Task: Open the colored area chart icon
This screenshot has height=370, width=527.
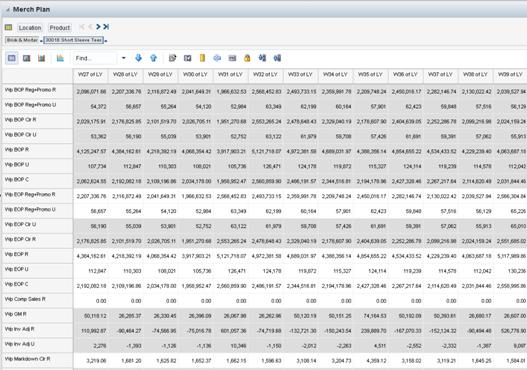Action: tap(60, 58)
